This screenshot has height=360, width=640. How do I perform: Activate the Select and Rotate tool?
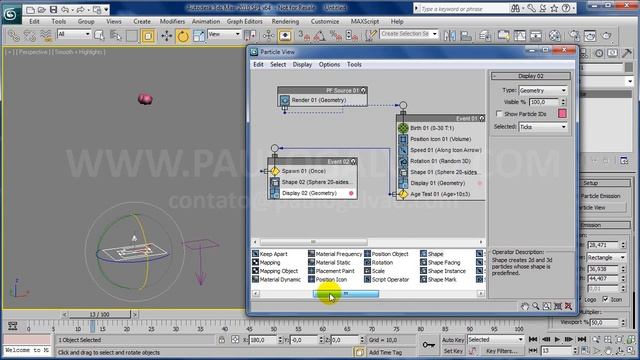183,36
